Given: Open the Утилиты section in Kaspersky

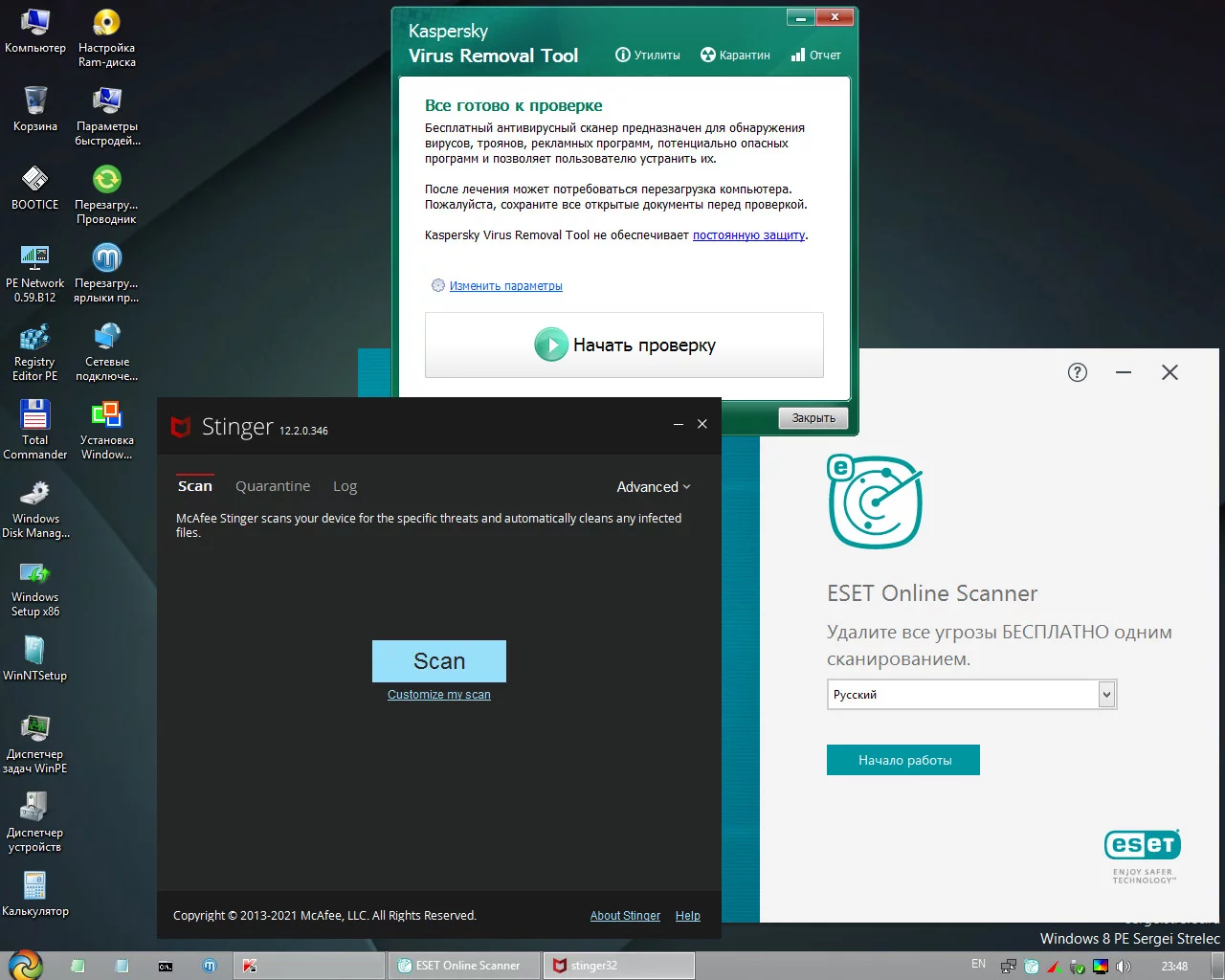Looking at the screenshot, I should (x=648, y=55).
